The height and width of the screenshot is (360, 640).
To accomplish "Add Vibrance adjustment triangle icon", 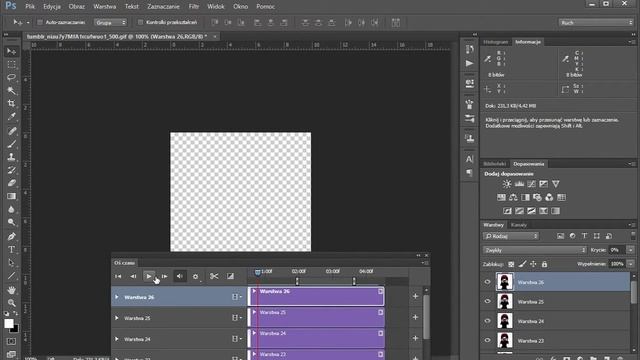I will pos(556,184).
